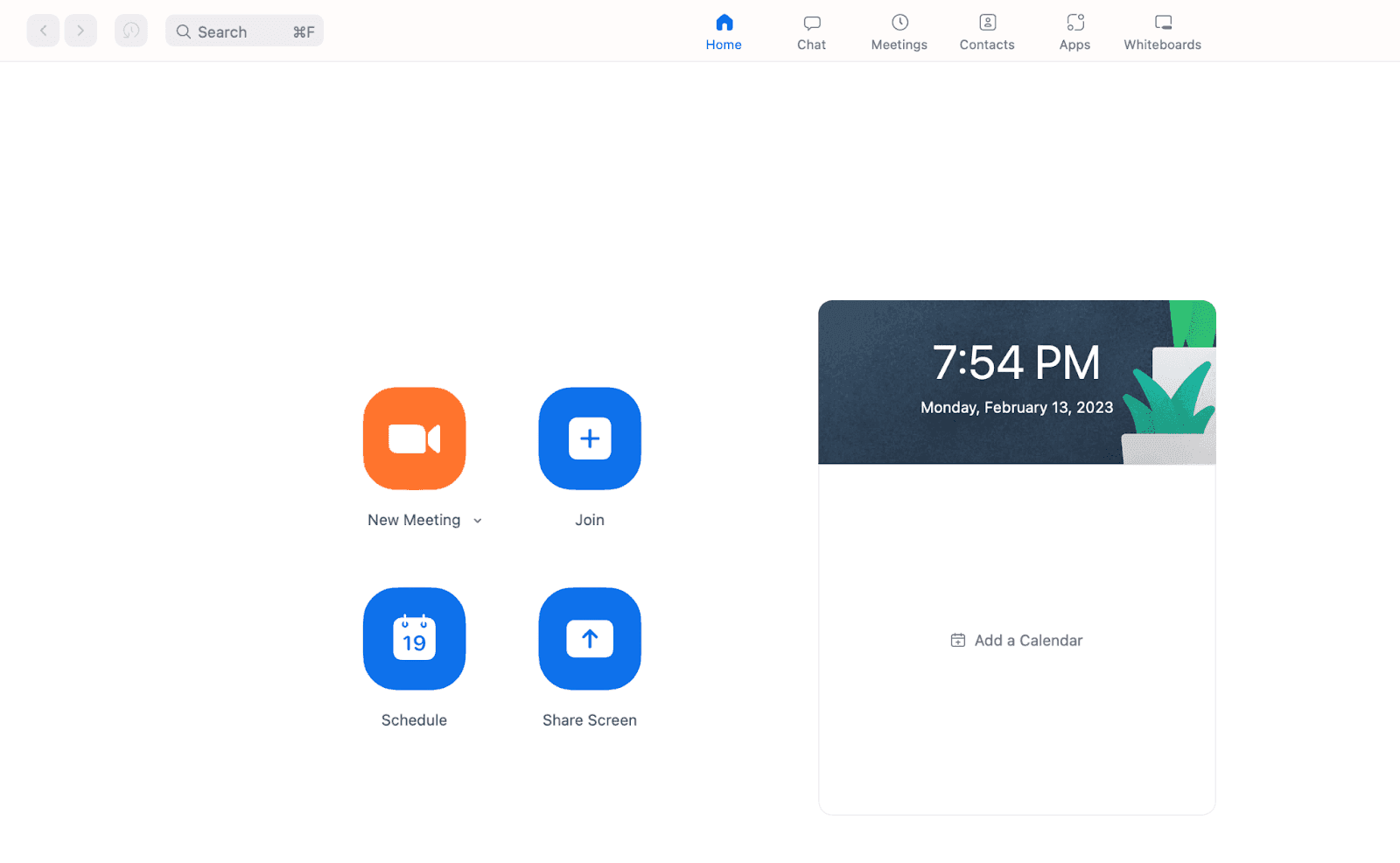
Task: Click the calendar icon beside Add a Calendar
Action: click(x=958, y=641)
